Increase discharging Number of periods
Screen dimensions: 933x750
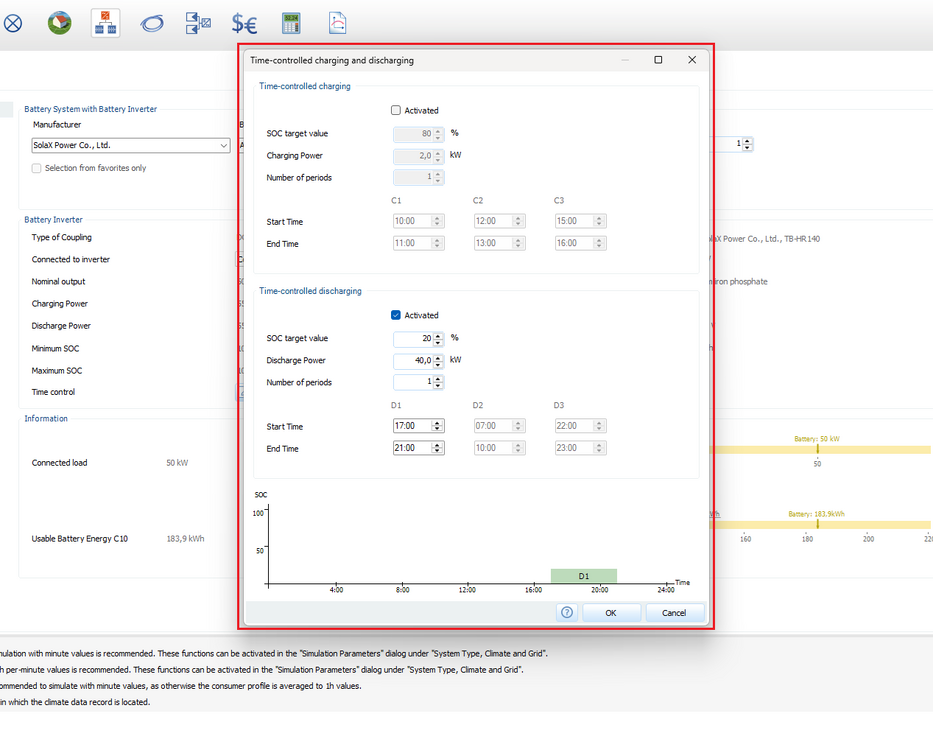[438, 379]
